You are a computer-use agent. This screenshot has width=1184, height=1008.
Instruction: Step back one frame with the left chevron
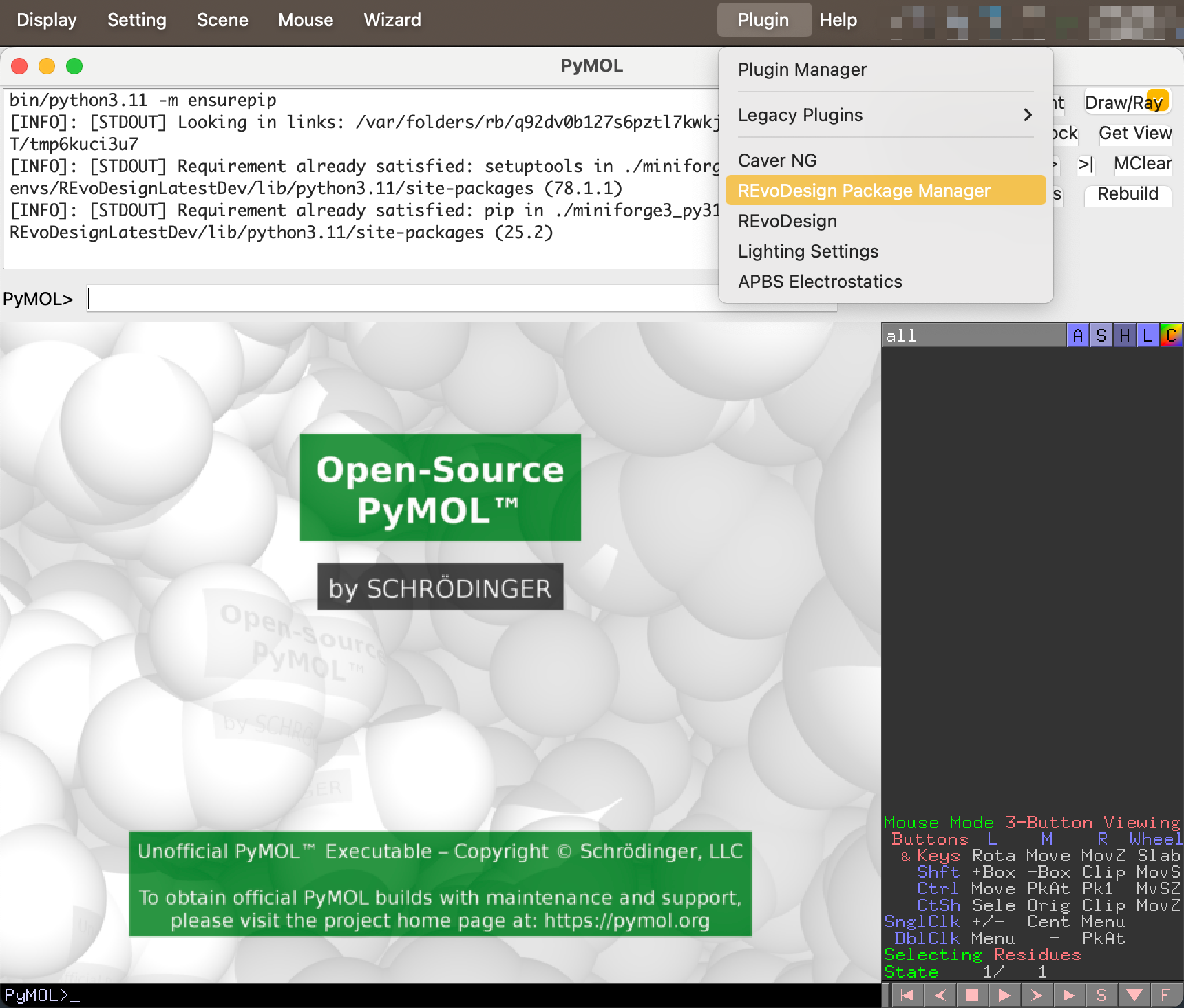pyautogui.click(x=940, y=995)
